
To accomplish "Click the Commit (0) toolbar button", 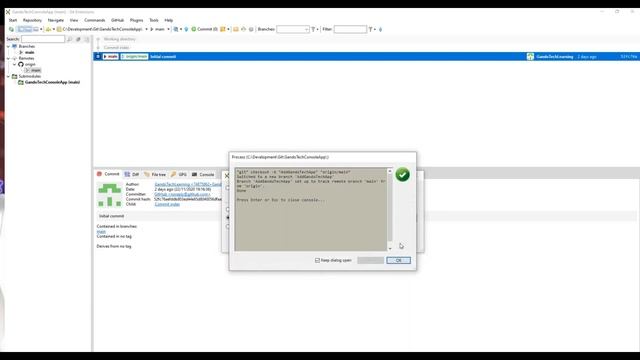I will (204, 29).
